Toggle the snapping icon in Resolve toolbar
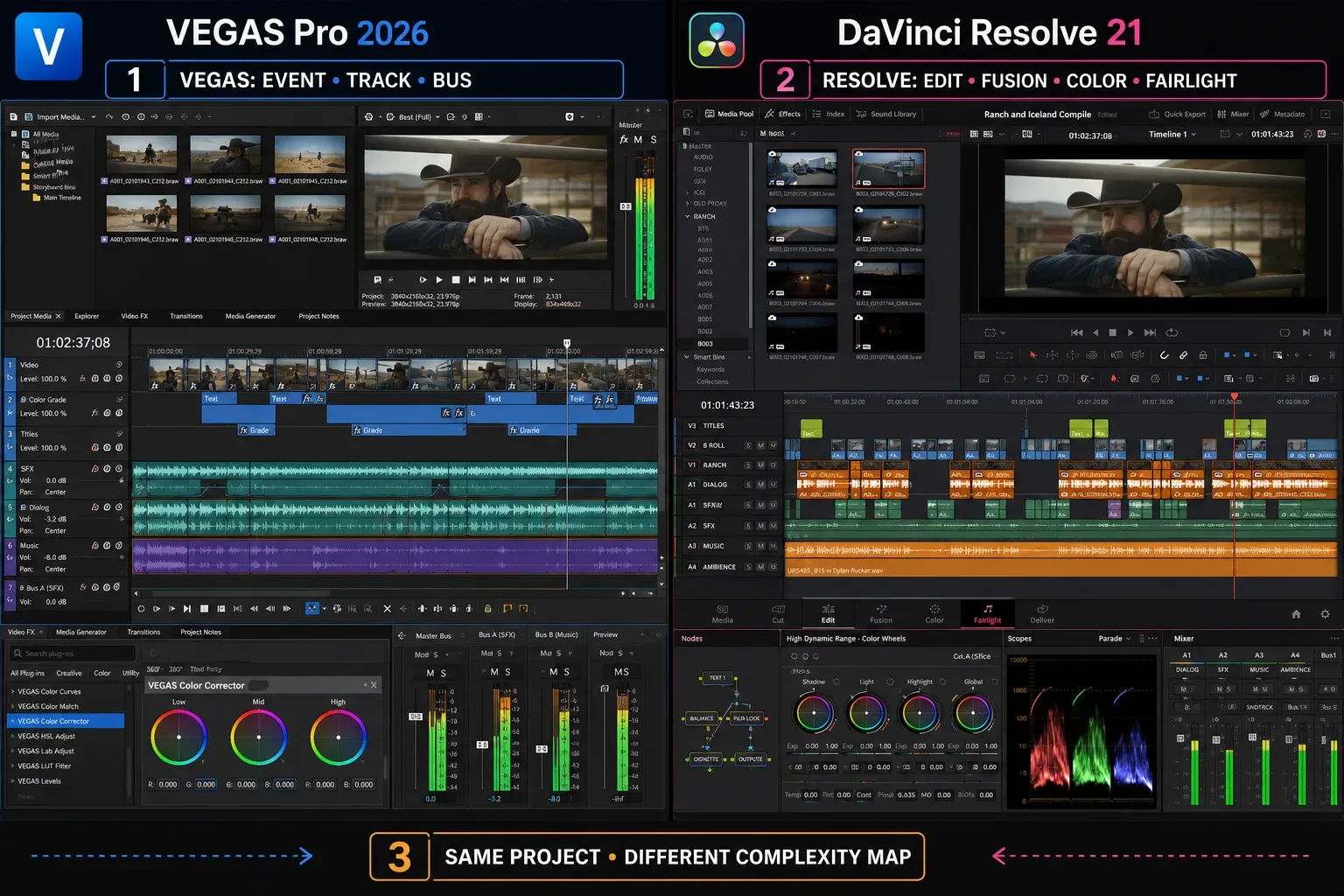Viewport: 1344px width, 896px height. click(x=1164, y=355)
